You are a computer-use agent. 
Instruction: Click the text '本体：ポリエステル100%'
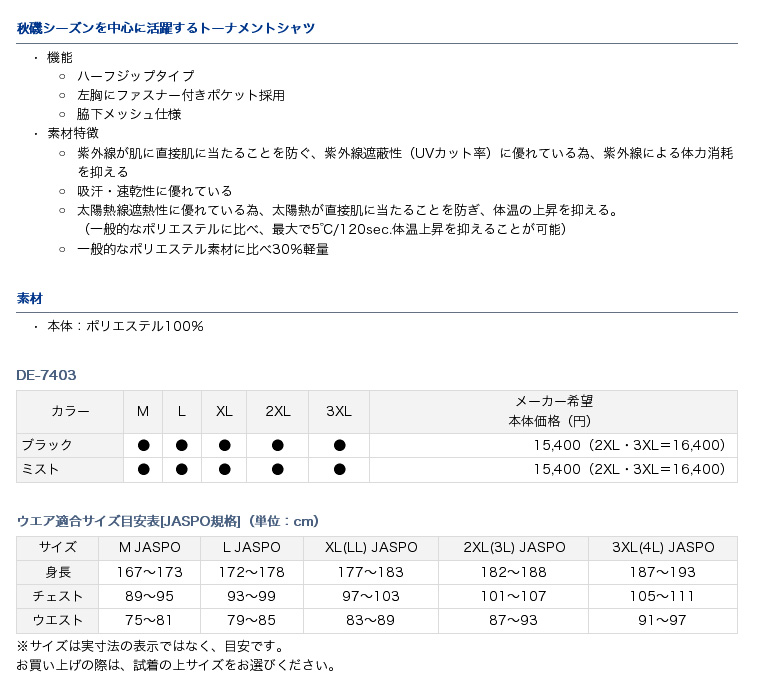pyautogui.click(x=126, y=326)
